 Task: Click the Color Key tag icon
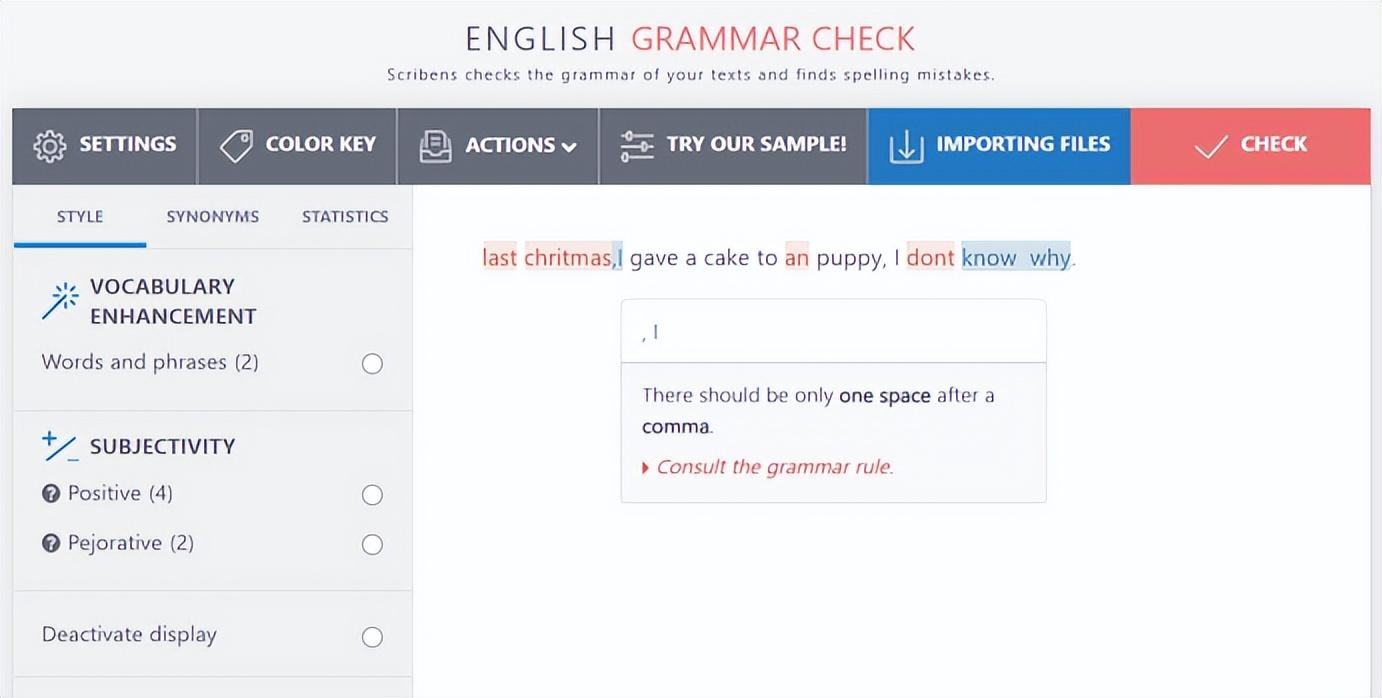236,145
